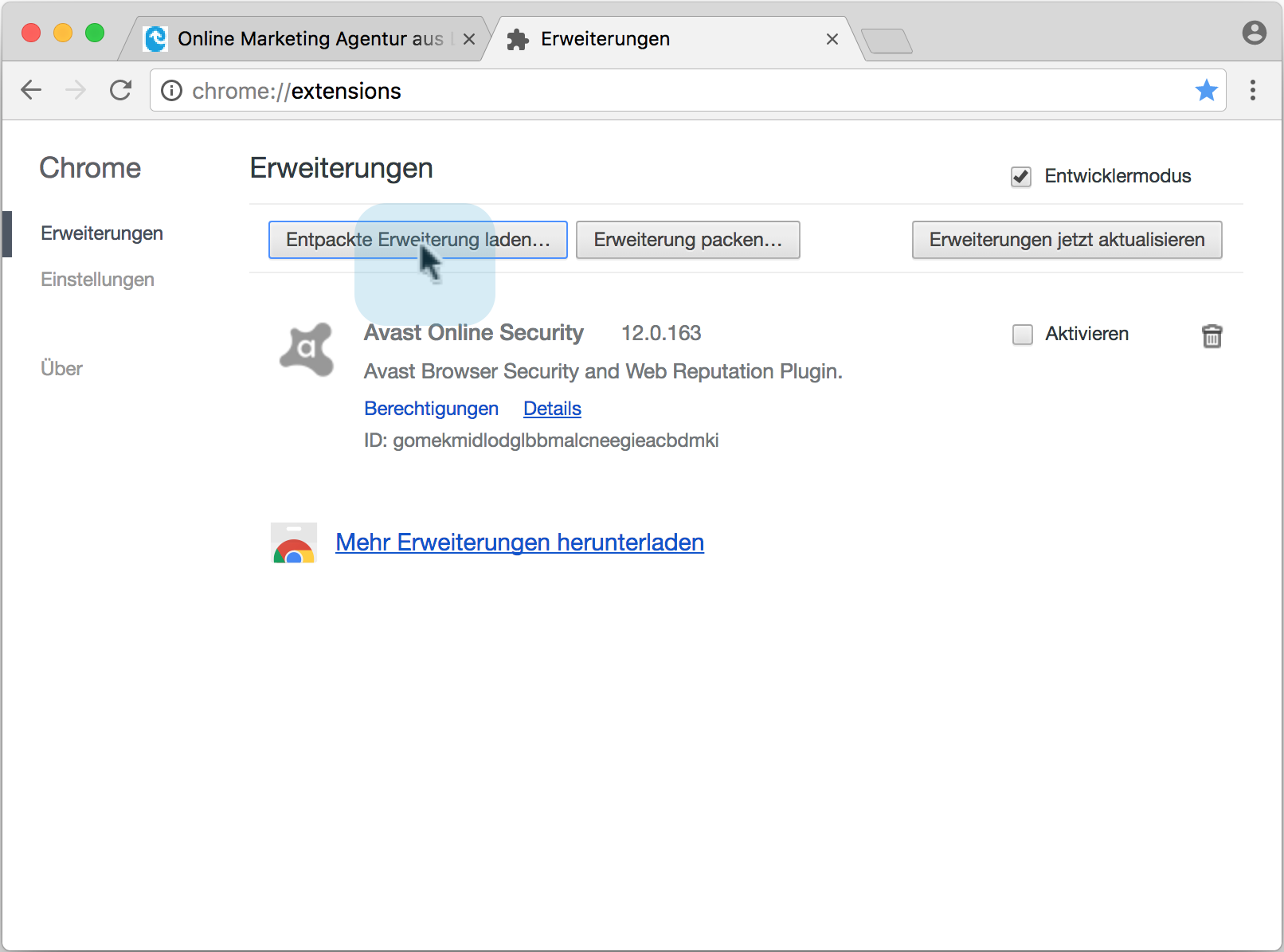Viewport: 1284px width, 952px height.
Task: Click Entpackte Erweiterung laden button
Action: pyautogui.click(x=417, y=240)
